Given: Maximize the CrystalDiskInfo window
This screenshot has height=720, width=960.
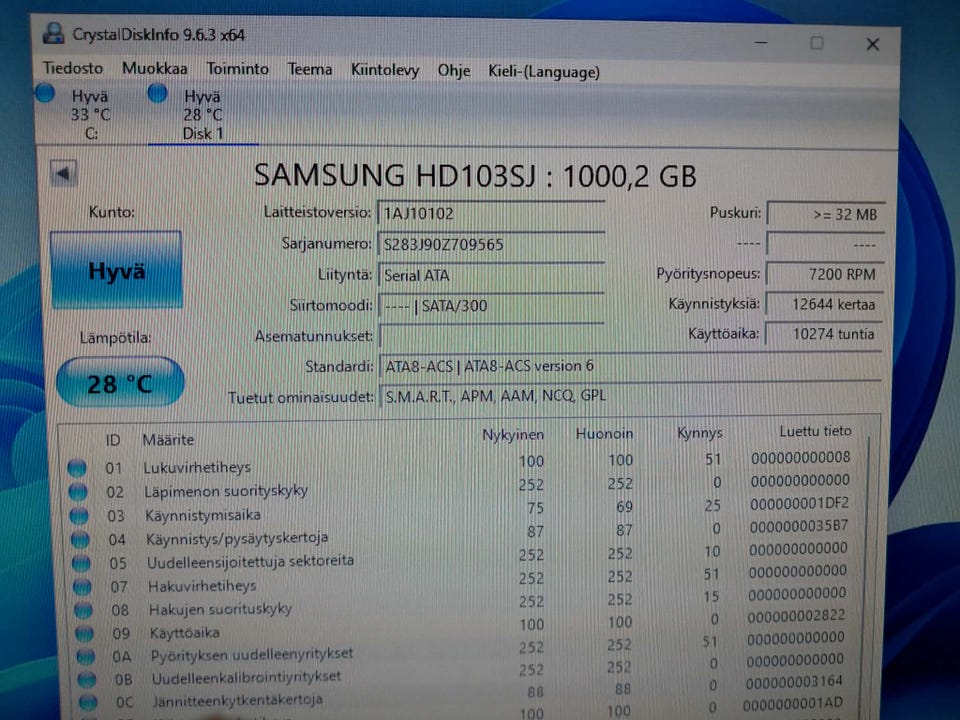Looking at the screenshot, I should coord(817,43).
